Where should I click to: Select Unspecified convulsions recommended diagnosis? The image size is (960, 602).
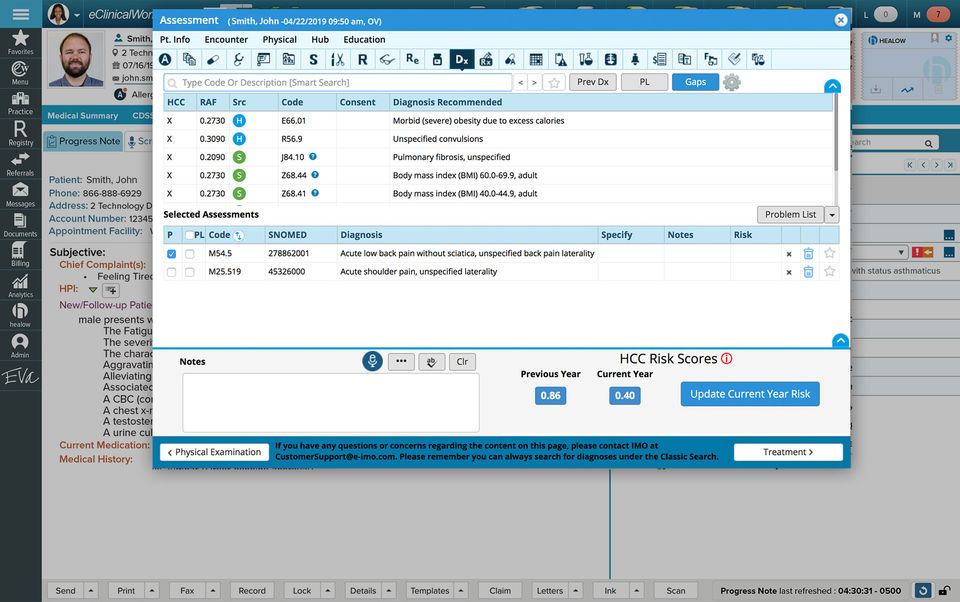pos(498,139)
